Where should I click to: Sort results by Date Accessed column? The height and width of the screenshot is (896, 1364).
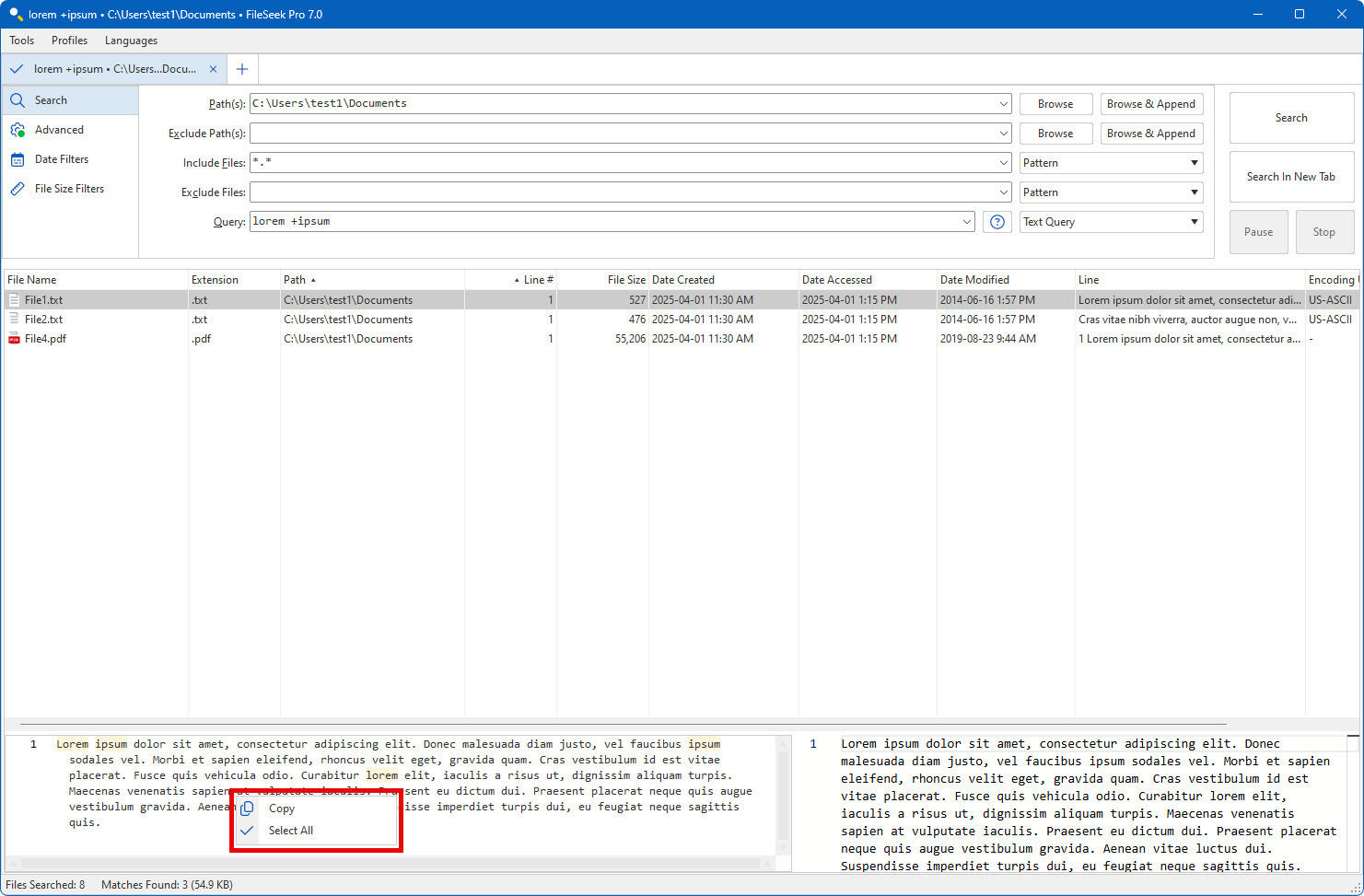pos(868,280)
